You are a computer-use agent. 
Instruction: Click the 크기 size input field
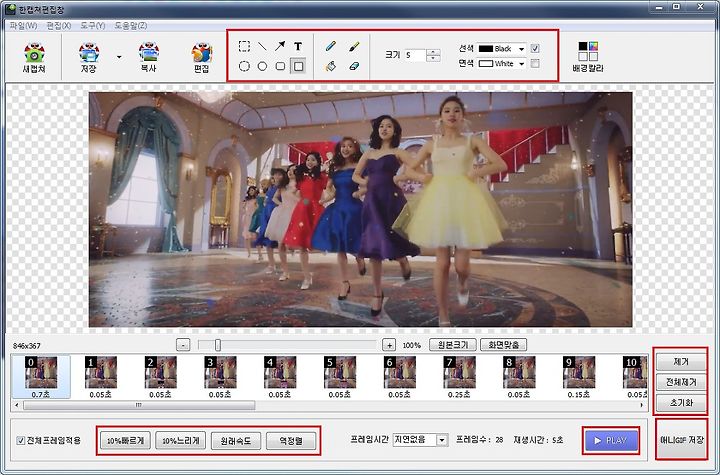(415, 55)
